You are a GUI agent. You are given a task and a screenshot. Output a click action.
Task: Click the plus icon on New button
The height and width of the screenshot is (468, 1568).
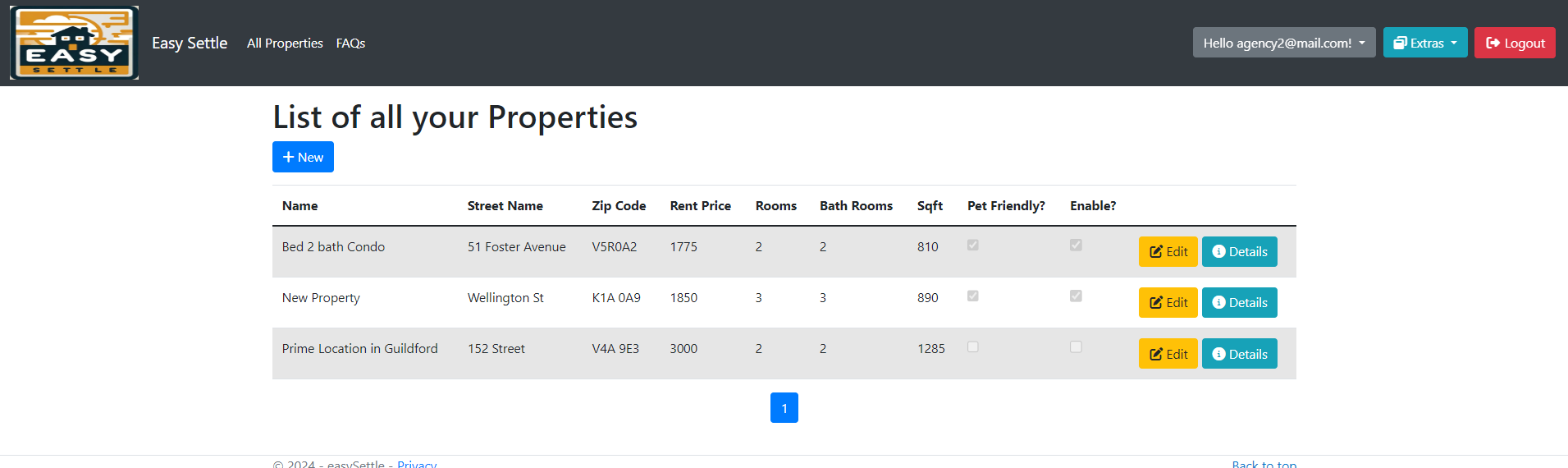[288, 157]
